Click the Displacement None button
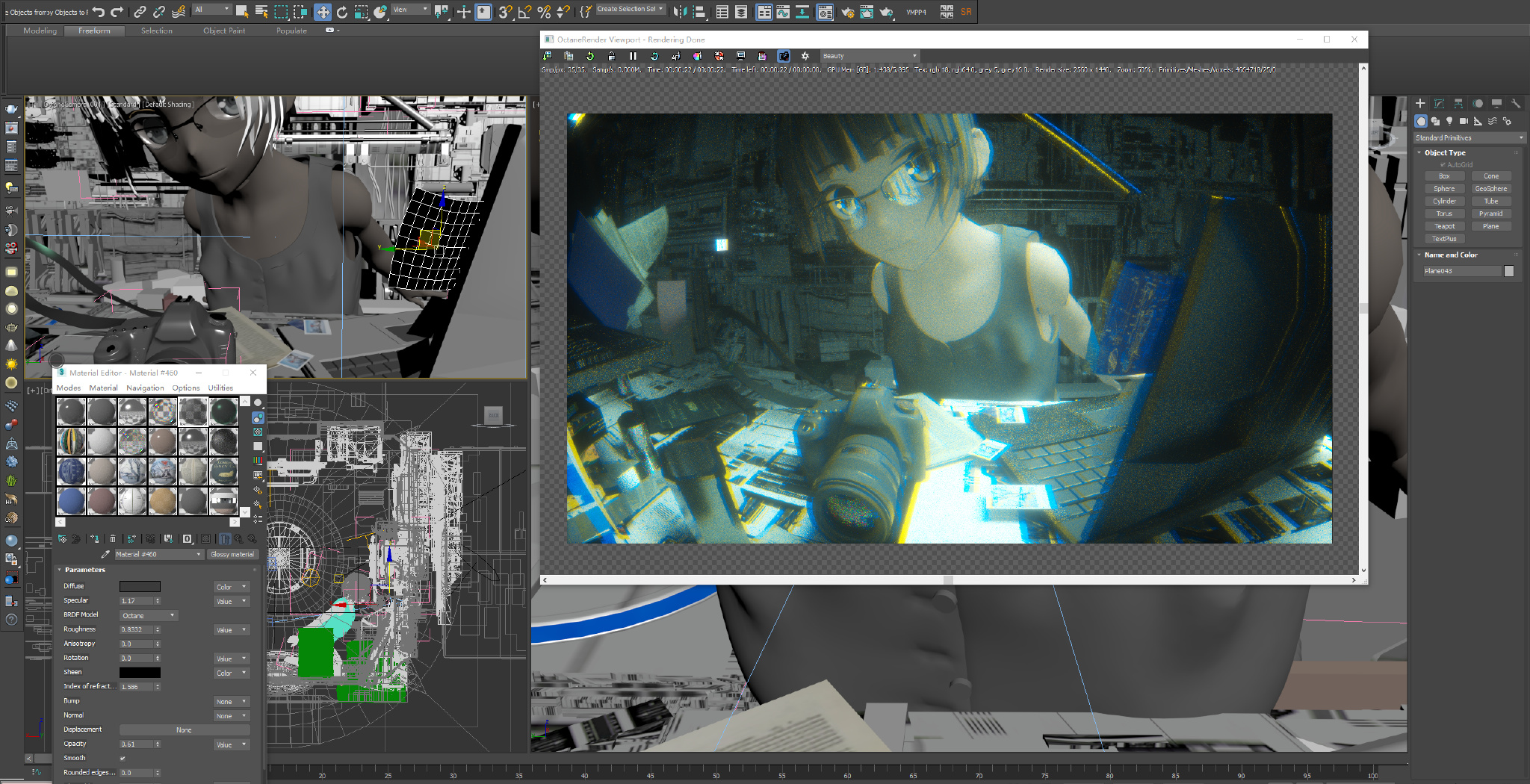Screen dimensions: 1530x784 [x=184, y=730]
